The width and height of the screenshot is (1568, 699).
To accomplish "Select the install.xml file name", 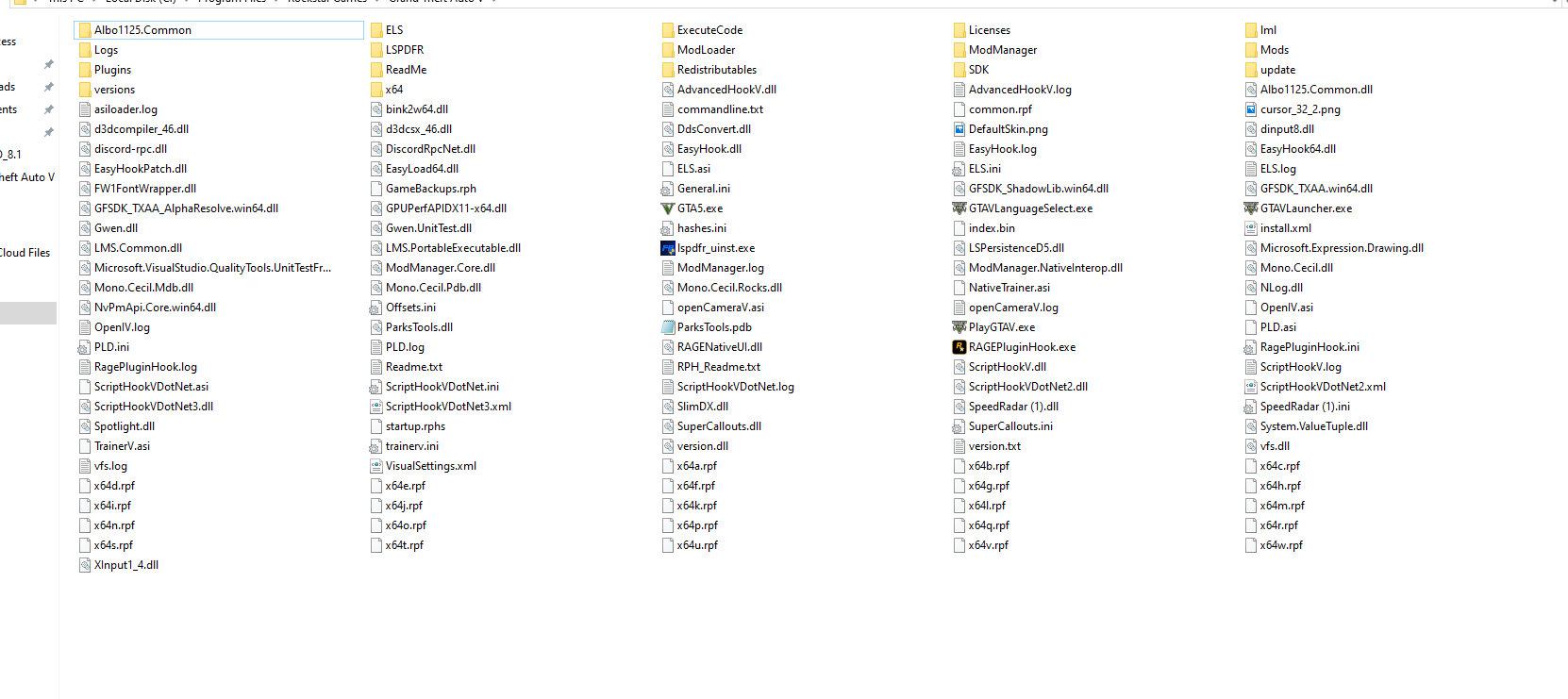I will (x=1286, y=228).
